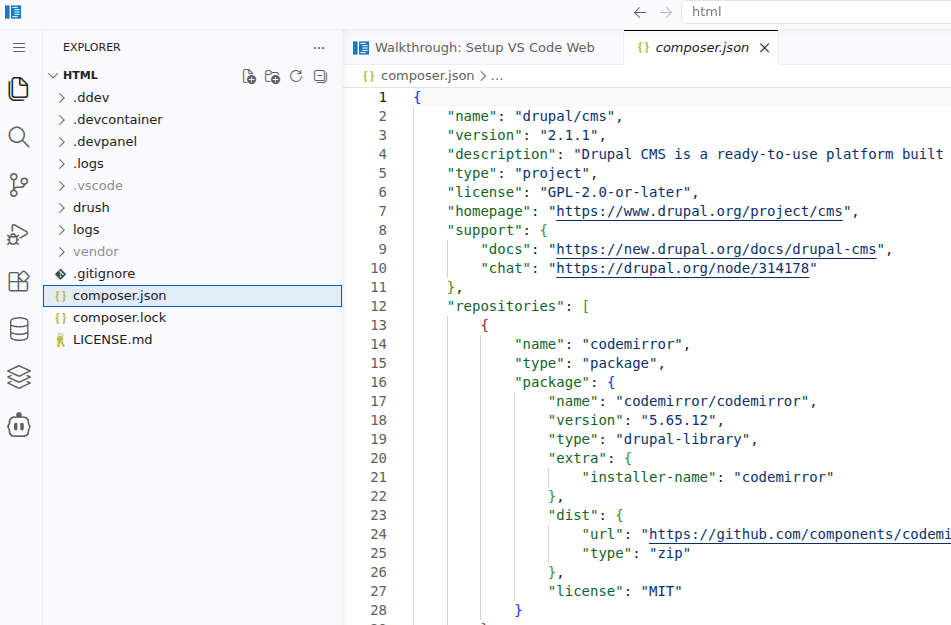Viewport: 951px width, 625px height.
Task: Click line number 1 in the gutter
Action: click(383, 97)
